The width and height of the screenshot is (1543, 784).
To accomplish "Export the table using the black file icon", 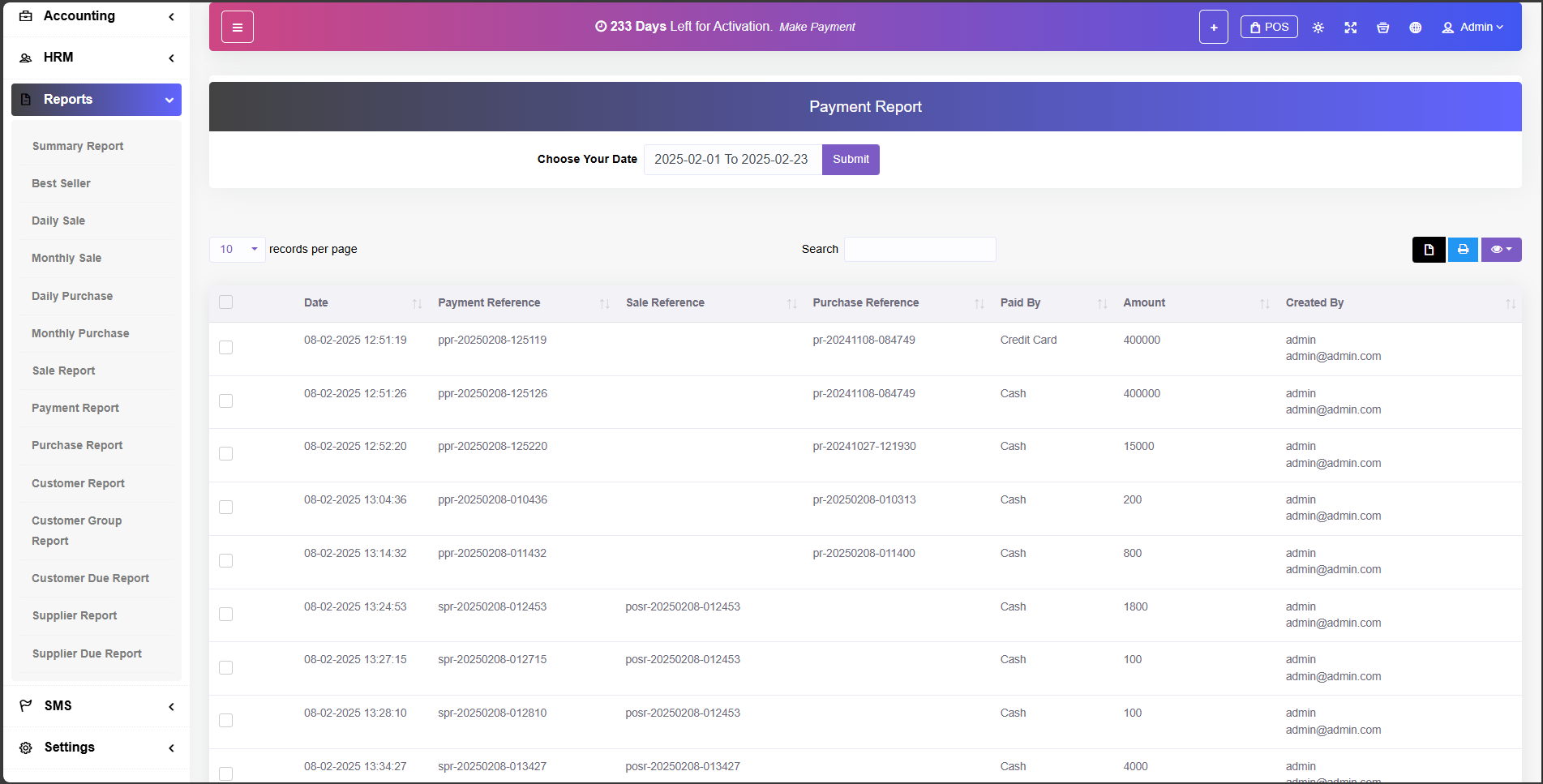I will click(1428, 250).
